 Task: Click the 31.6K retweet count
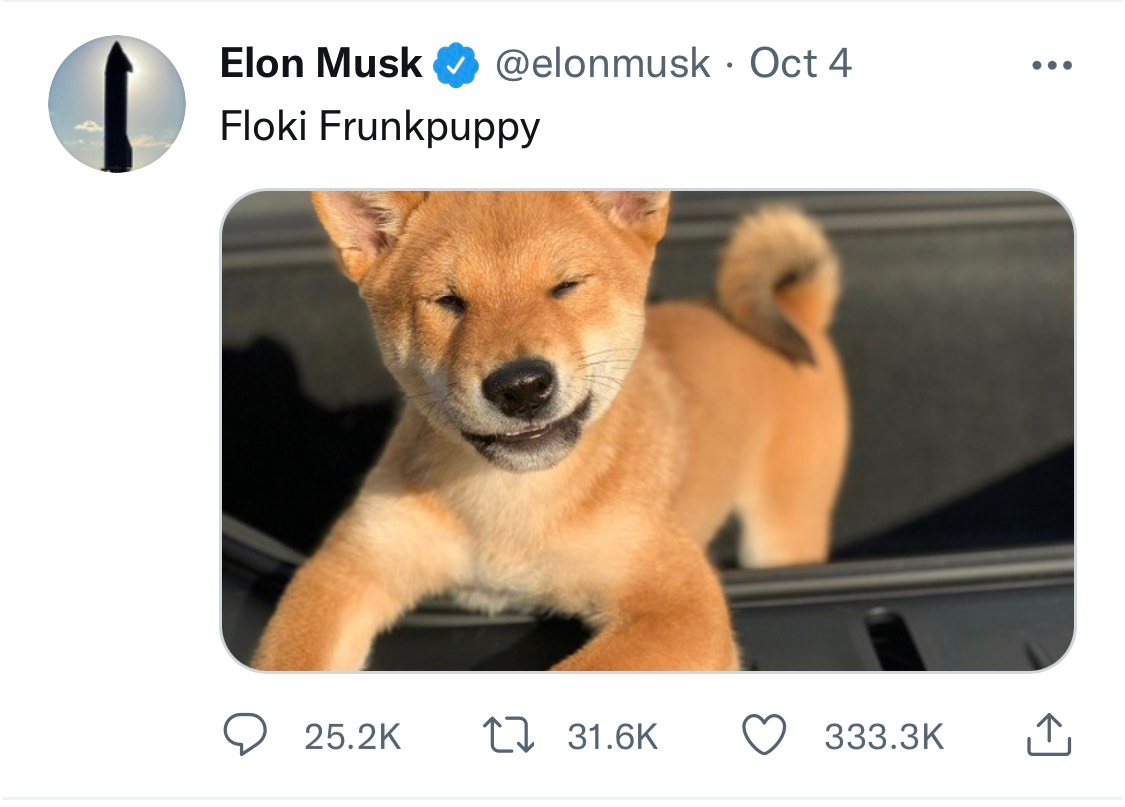pos(612,738)
